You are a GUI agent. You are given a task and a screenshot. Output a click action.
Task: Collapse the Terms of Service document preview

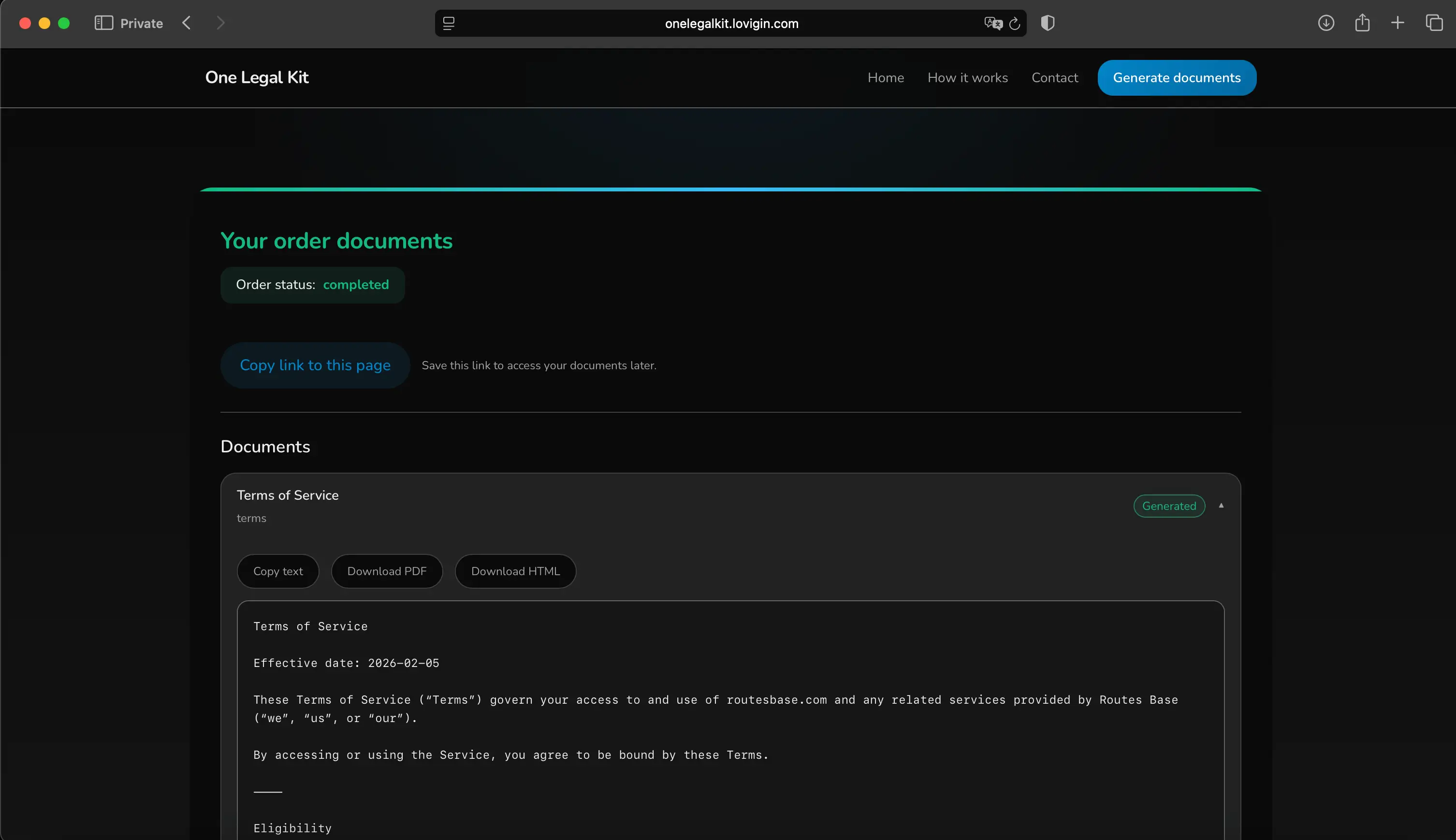click(x=1222, y=506)
